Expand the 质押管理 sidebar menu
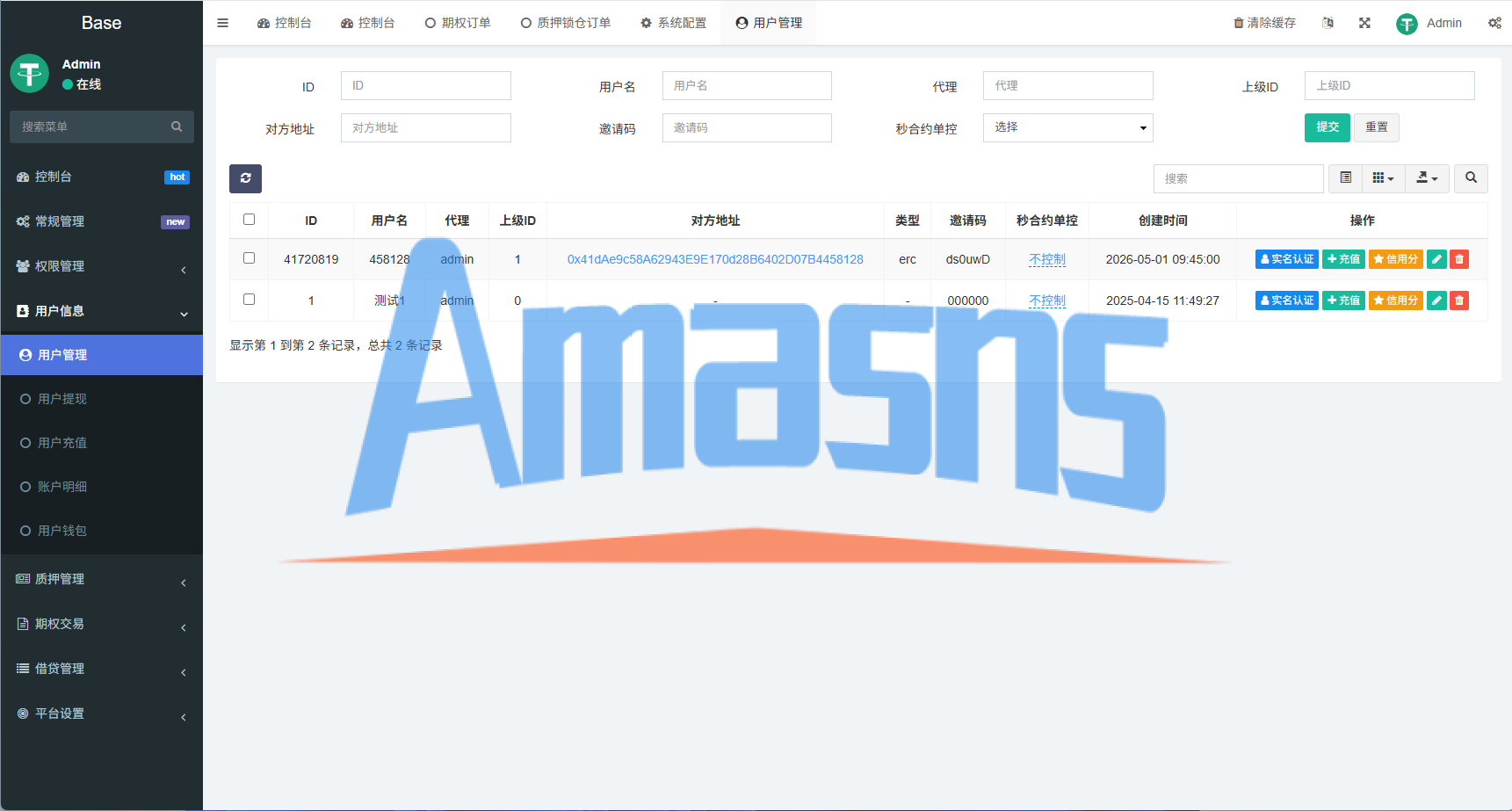Screen dimensions: 1512x811 pyautogui.click(x=102, y=579)
